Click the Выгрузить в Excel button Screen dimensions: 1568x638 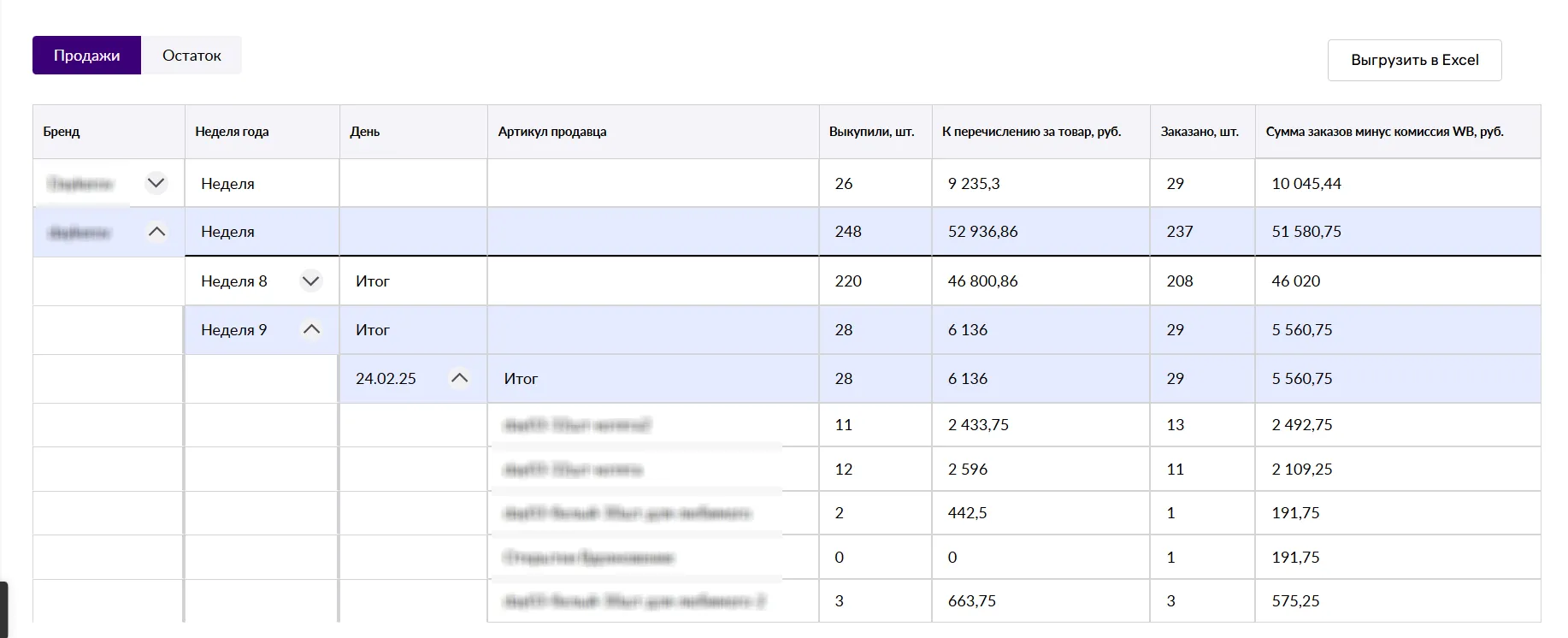(x=1414, y=61)
